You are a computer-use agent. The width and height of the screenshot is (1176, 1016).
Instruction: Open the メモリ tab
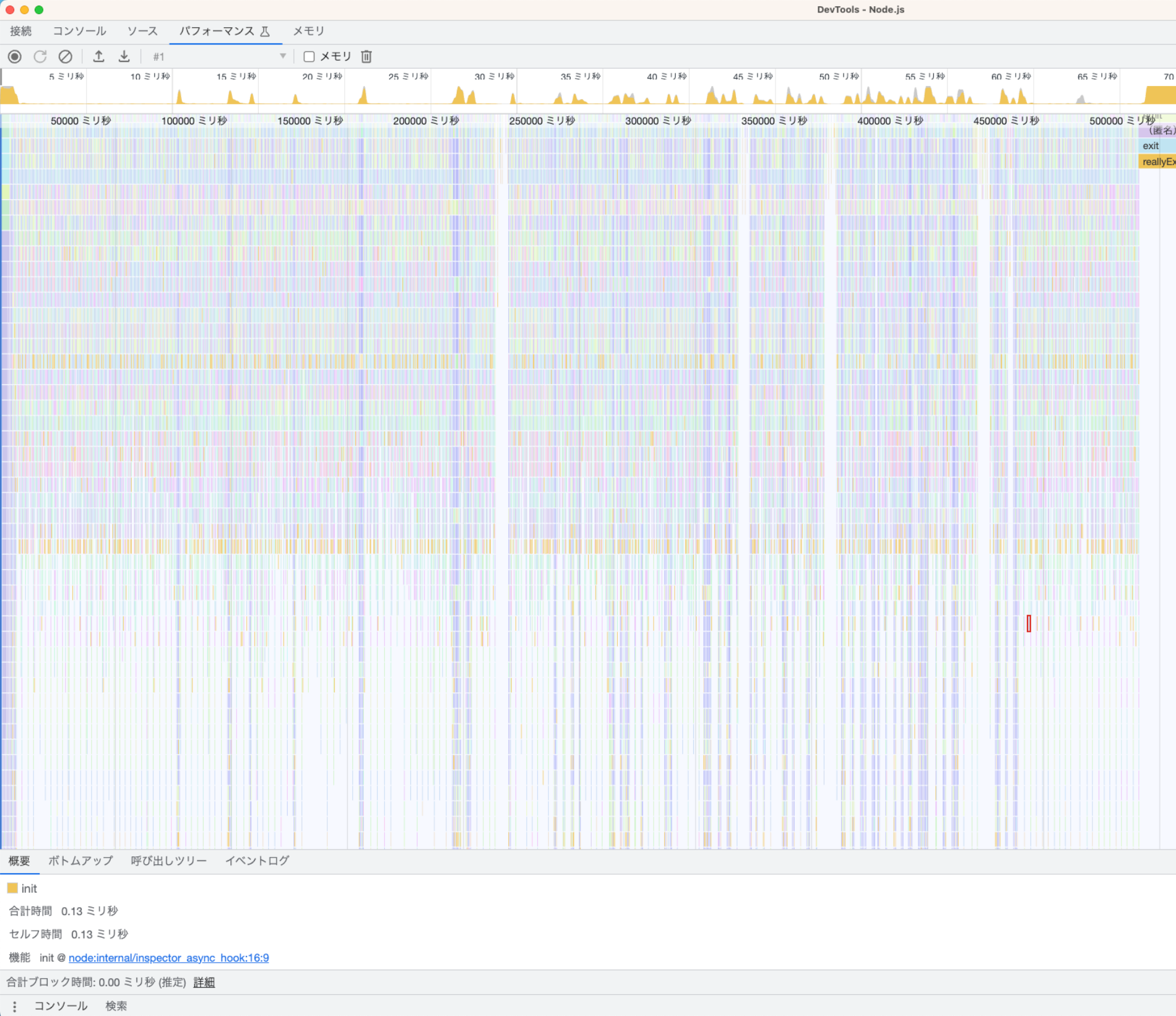tap(308, 32)
